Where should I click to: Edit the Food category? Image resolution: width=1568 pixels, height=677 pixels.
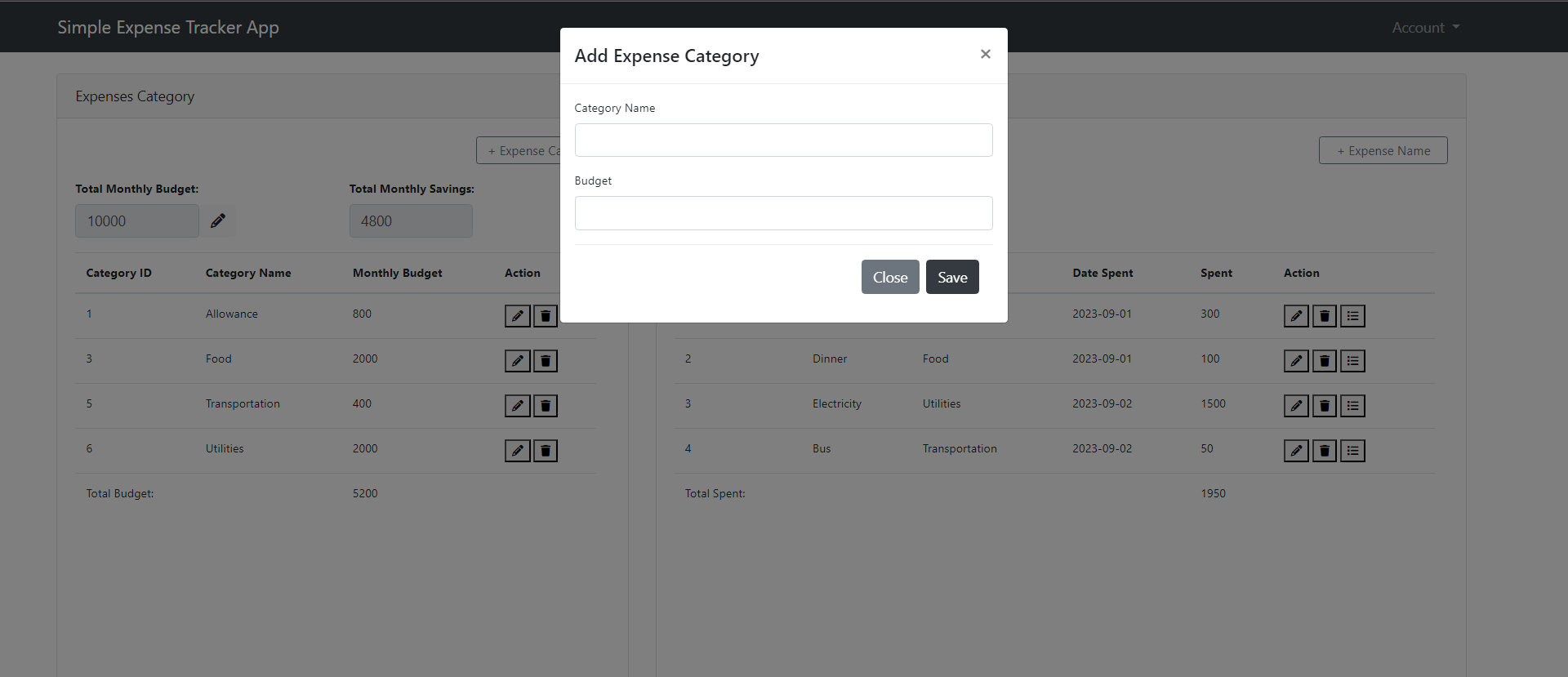518,361
